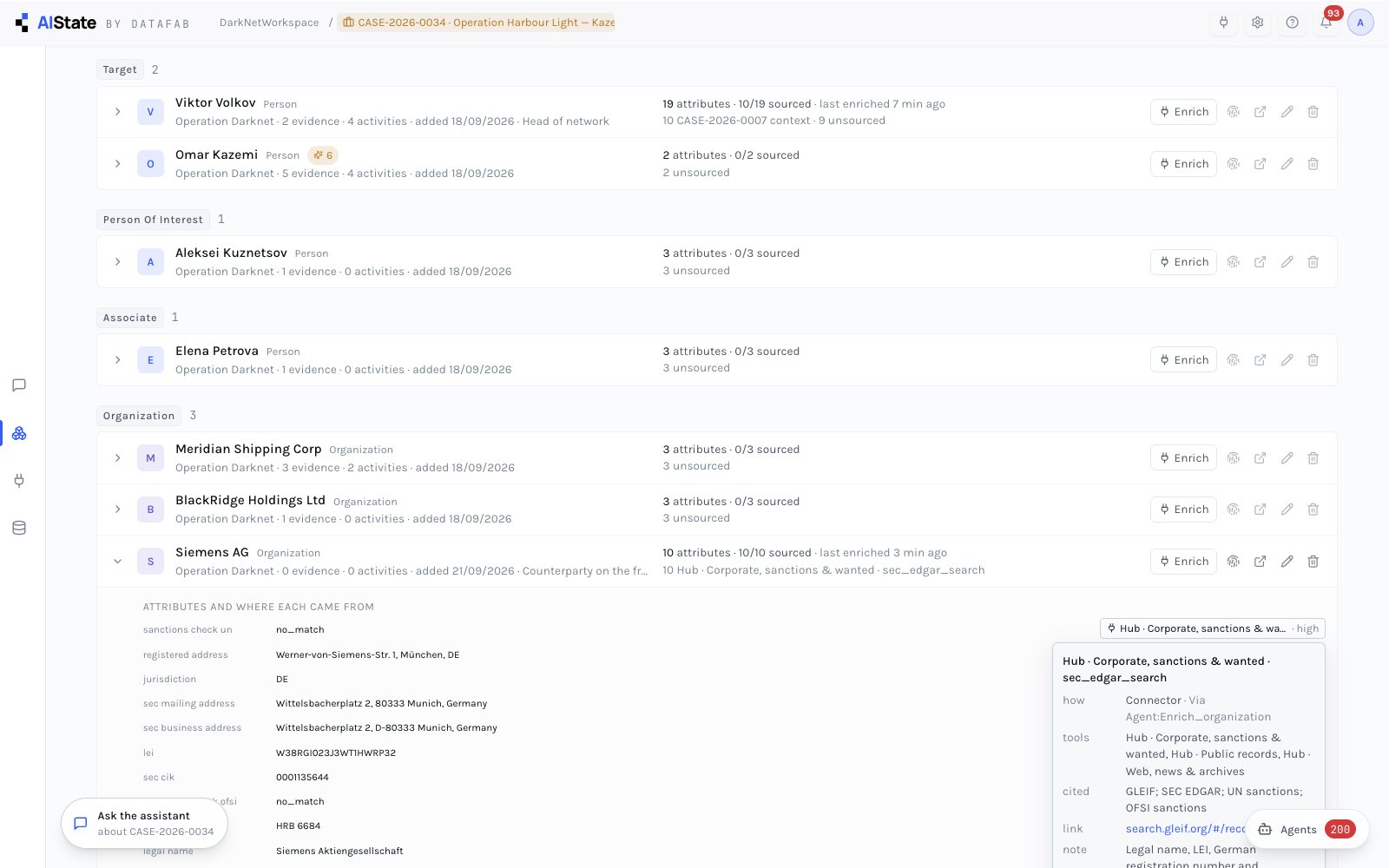Expand Meridian Shipping Corp row
Screen dimensions: 1389x868
point(117,458)
